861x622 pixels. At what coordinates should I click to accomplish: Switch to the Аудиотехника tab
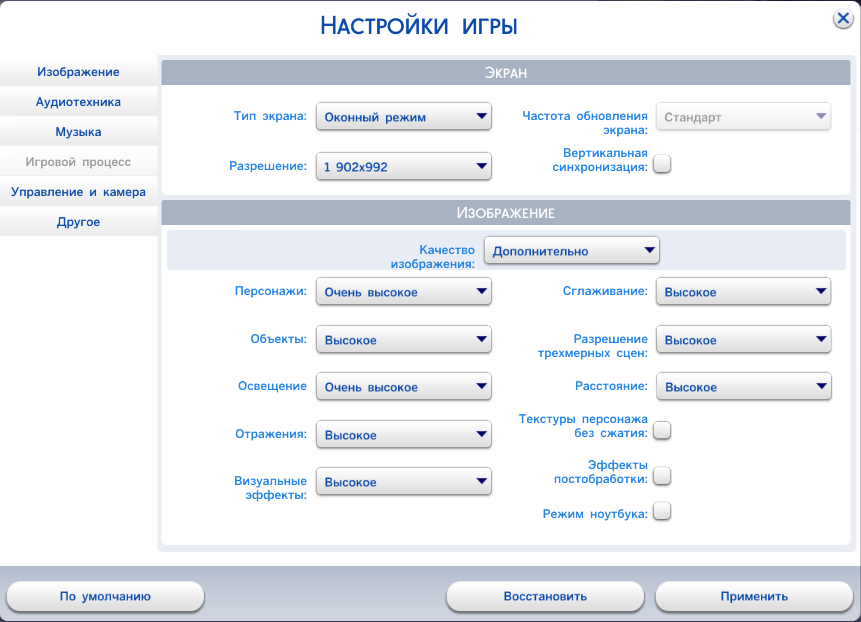[79, 102]
